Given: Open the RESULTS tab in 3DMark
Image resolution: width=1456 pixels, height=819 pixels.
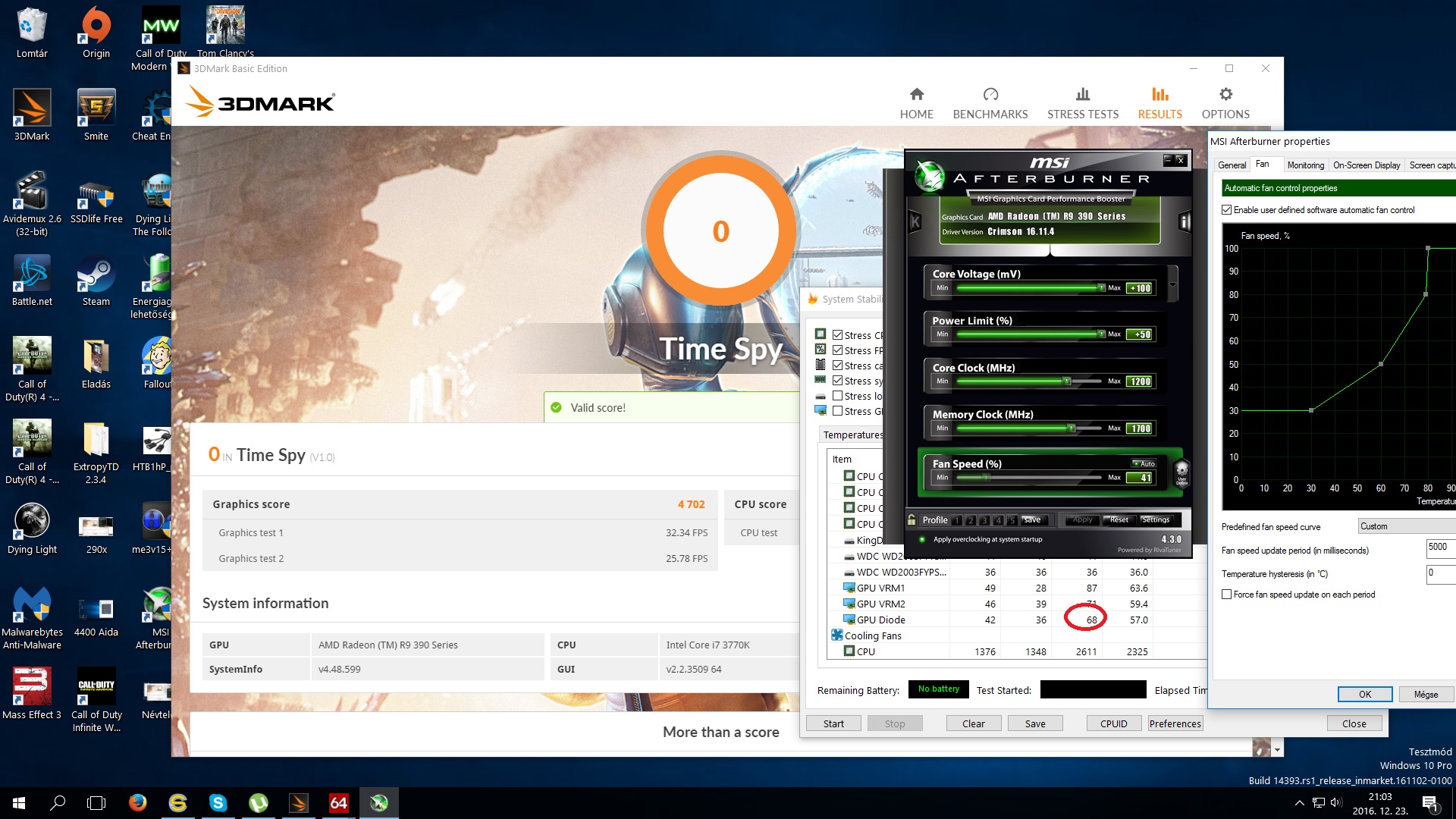Looking at the screenshot, I should (1159, 104).
